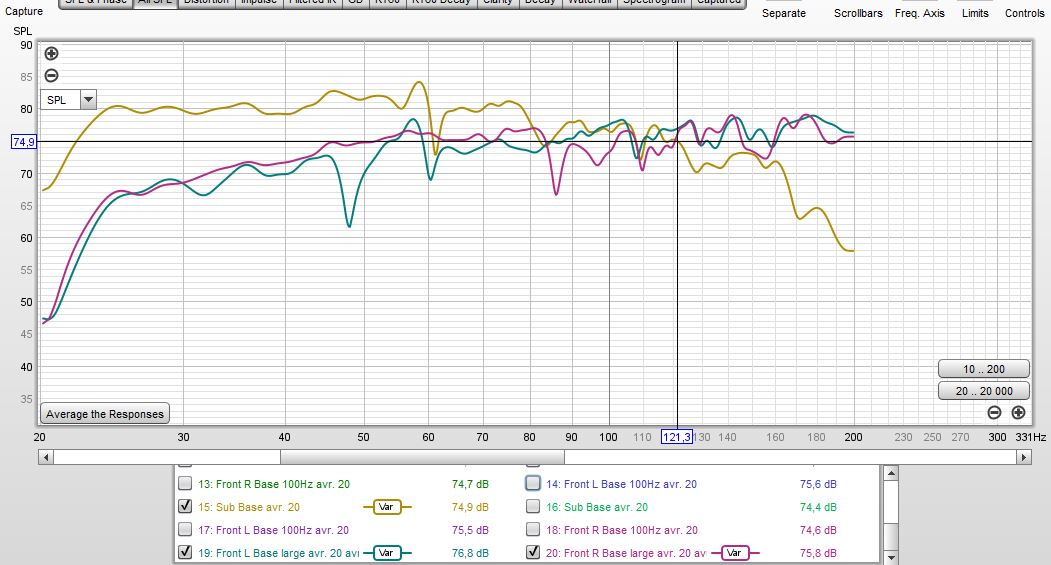Open the Limits toolbar option

975,13
